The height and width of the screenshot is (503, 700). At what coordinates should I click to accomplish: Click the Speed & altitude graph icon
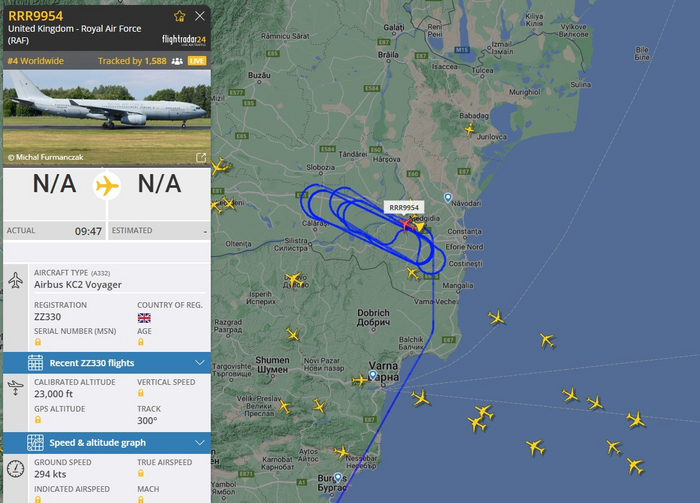[35, 443]
